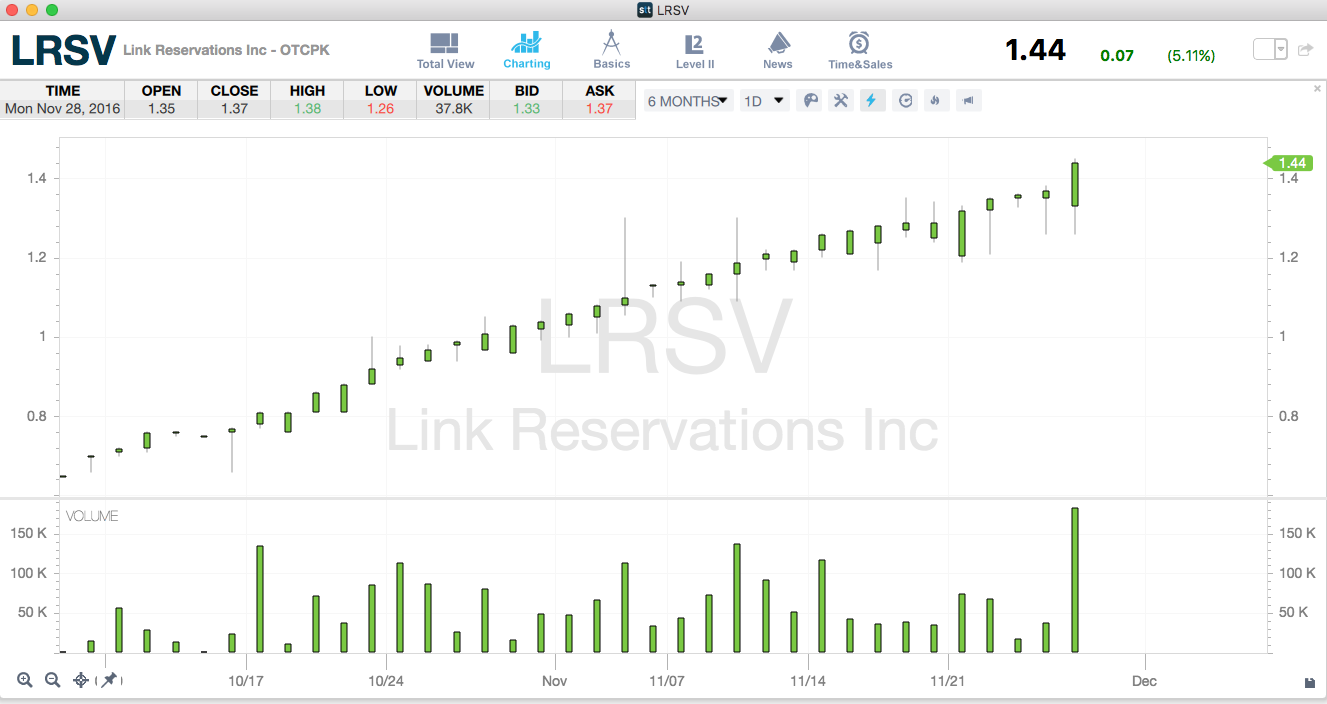Viewport: 1327px width, 704px height.
Task: Open the Time&Sales tab
Action: pos(860,50)
